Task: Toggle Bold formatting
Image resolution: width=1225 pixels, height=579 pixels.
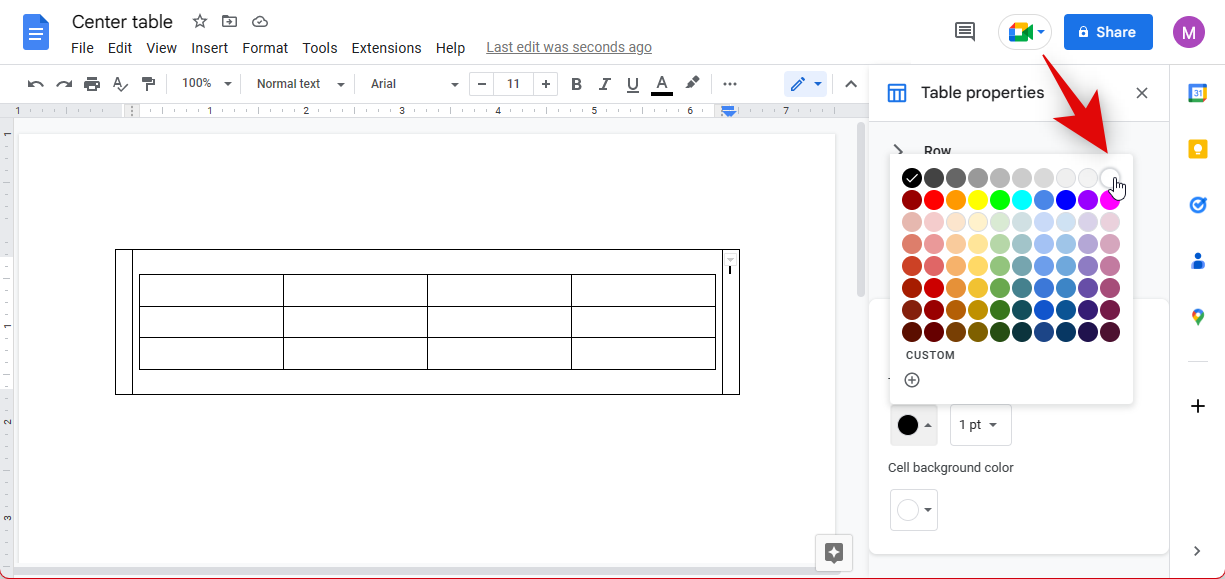Action: coord(576,84)
